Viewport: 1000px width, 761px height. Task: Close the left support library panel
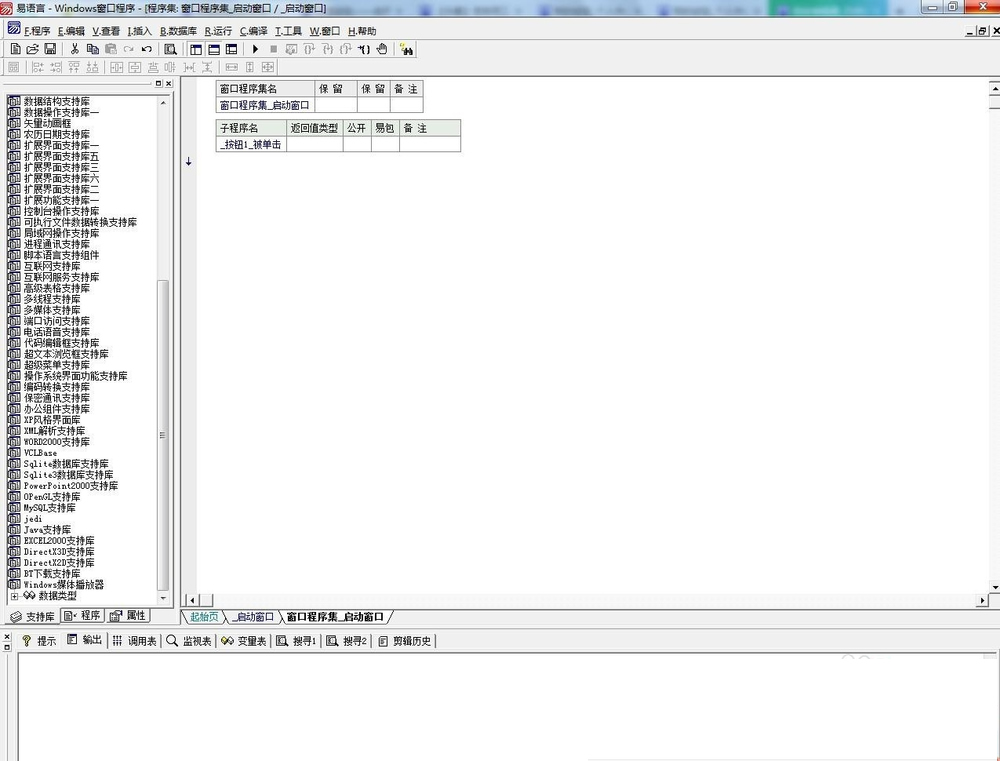pos(168,84)
